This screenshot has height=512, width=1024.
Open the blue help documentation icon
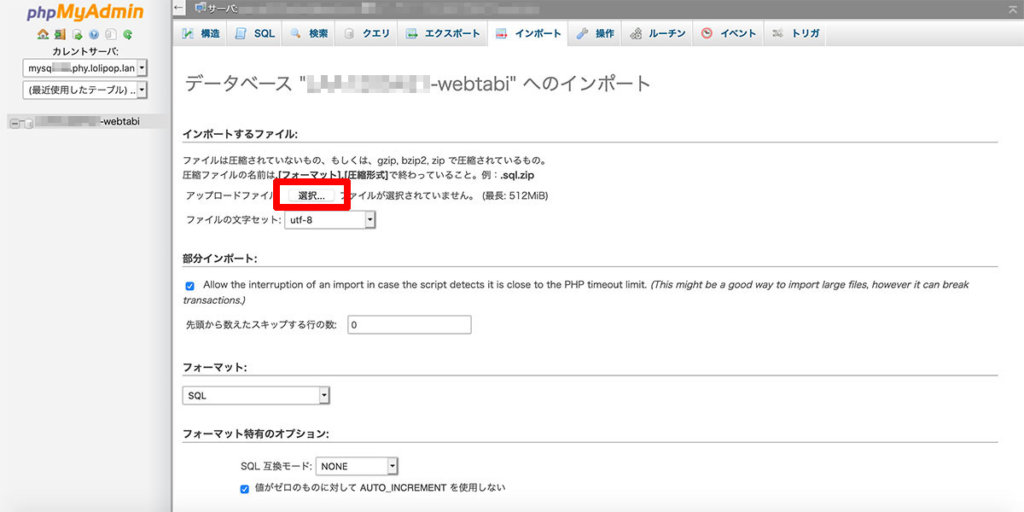pos(93,34)
